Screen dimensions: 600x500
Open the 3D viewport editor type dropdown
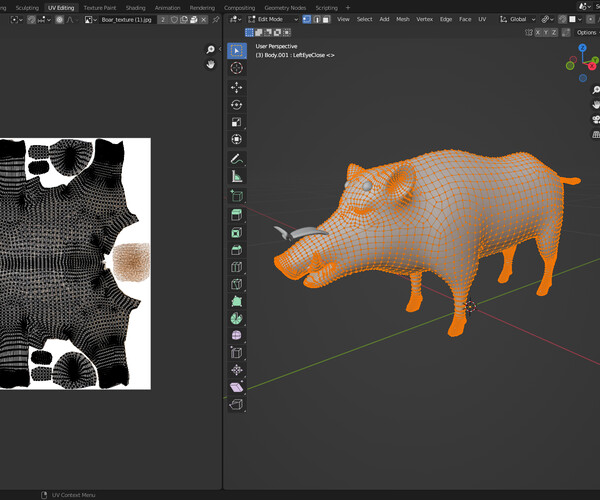click(x=235, y=19)
